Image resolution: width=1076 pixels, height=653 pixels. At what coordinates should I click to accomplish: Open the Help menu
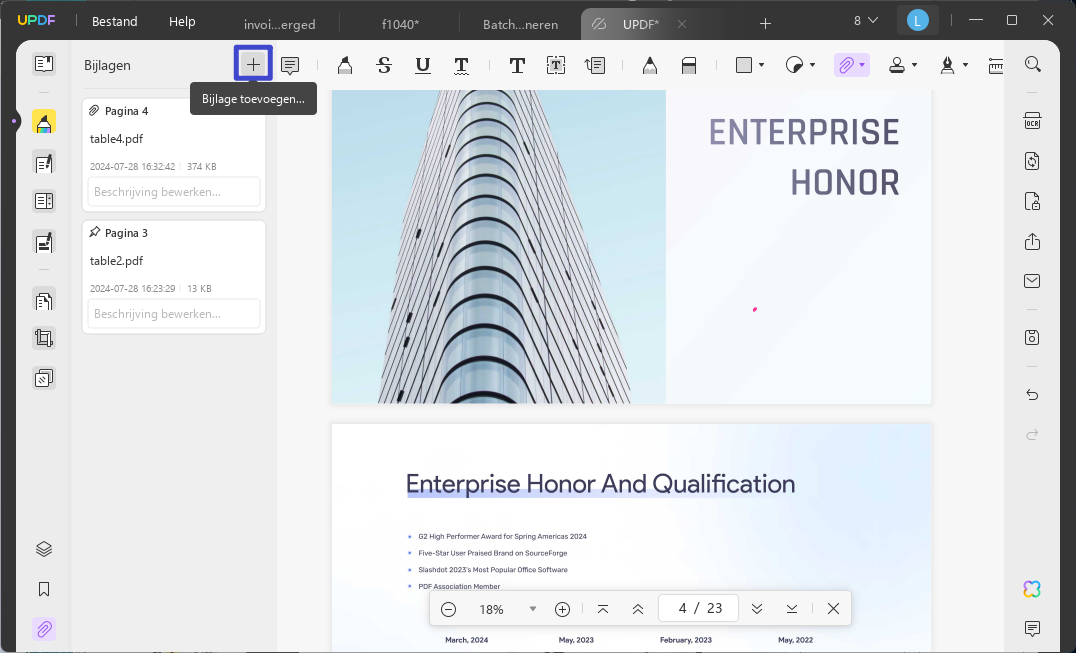tap(182, 21)
